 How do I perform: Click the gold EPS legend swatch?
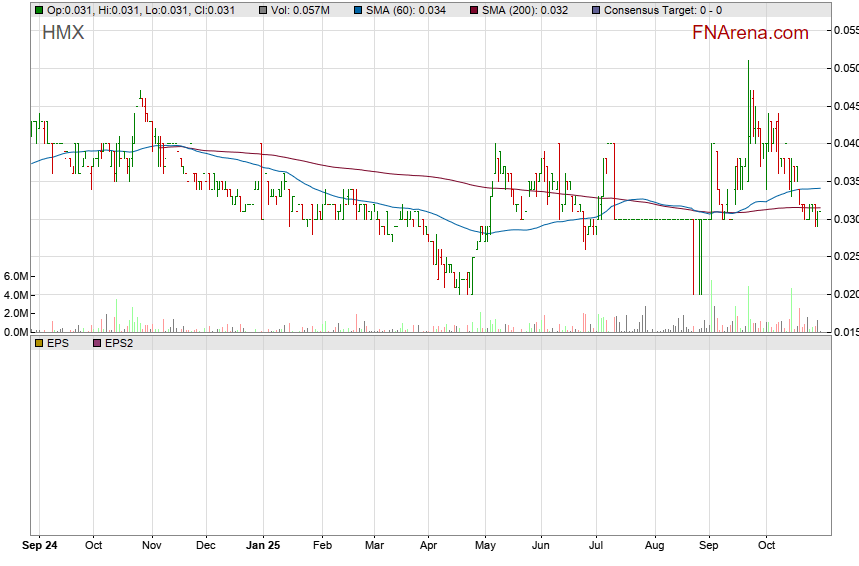point(38,343)
